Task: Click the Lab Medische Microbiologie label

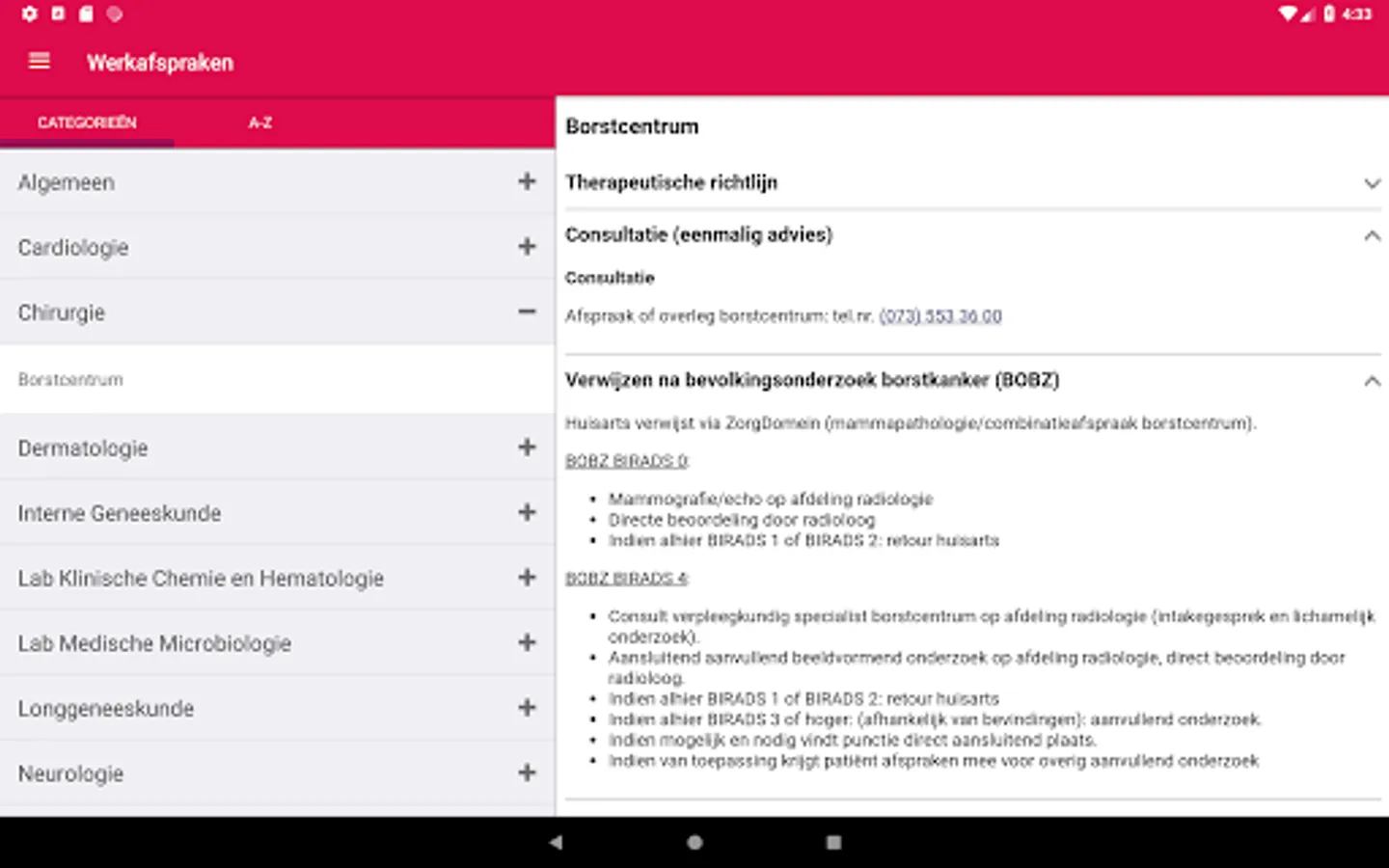Action: click(154, 643)
